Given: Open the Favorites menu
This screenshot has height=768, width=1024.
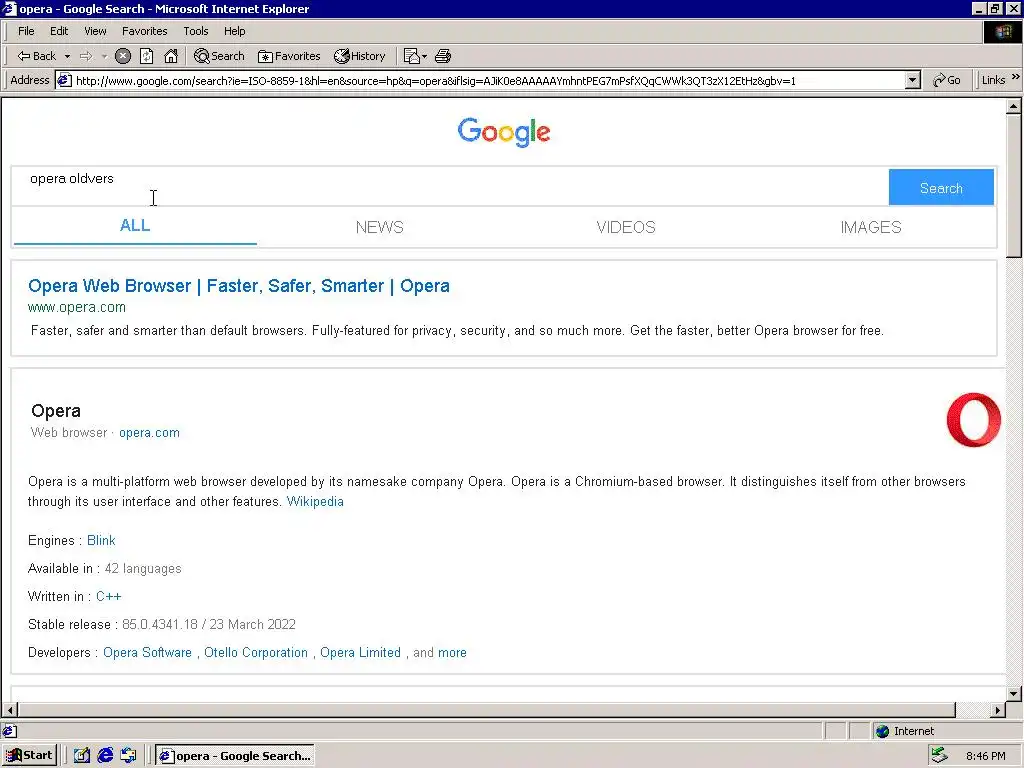Looking at the screenshot, I should tap(144, 31).
